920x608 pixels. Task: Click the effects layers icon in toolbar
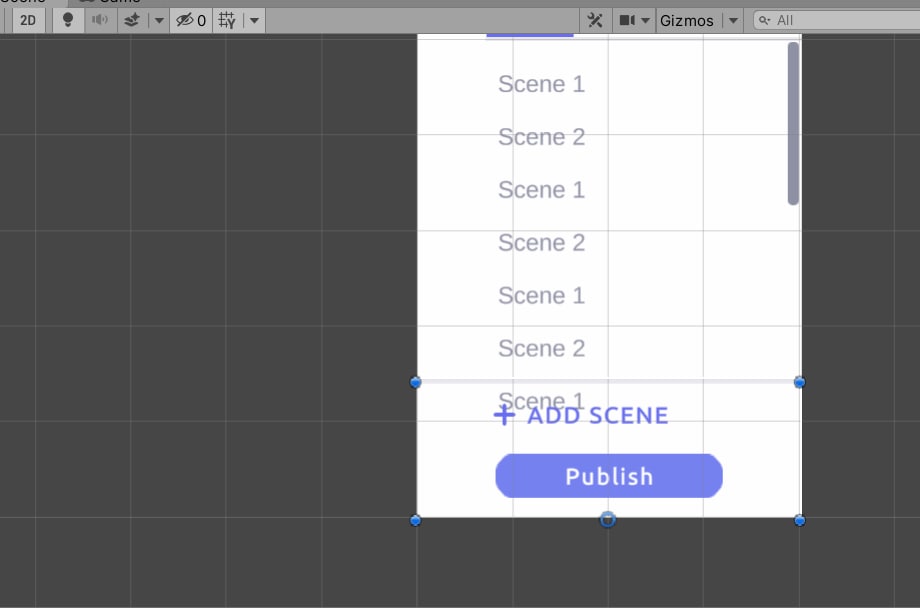pyautogui.click(x=133, y=21)
